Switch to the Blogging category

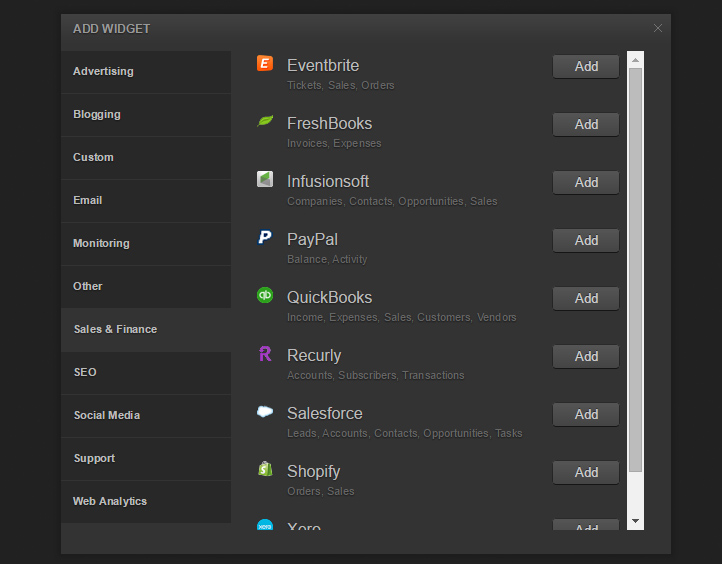pyautogui.click(x=146, y=115)
